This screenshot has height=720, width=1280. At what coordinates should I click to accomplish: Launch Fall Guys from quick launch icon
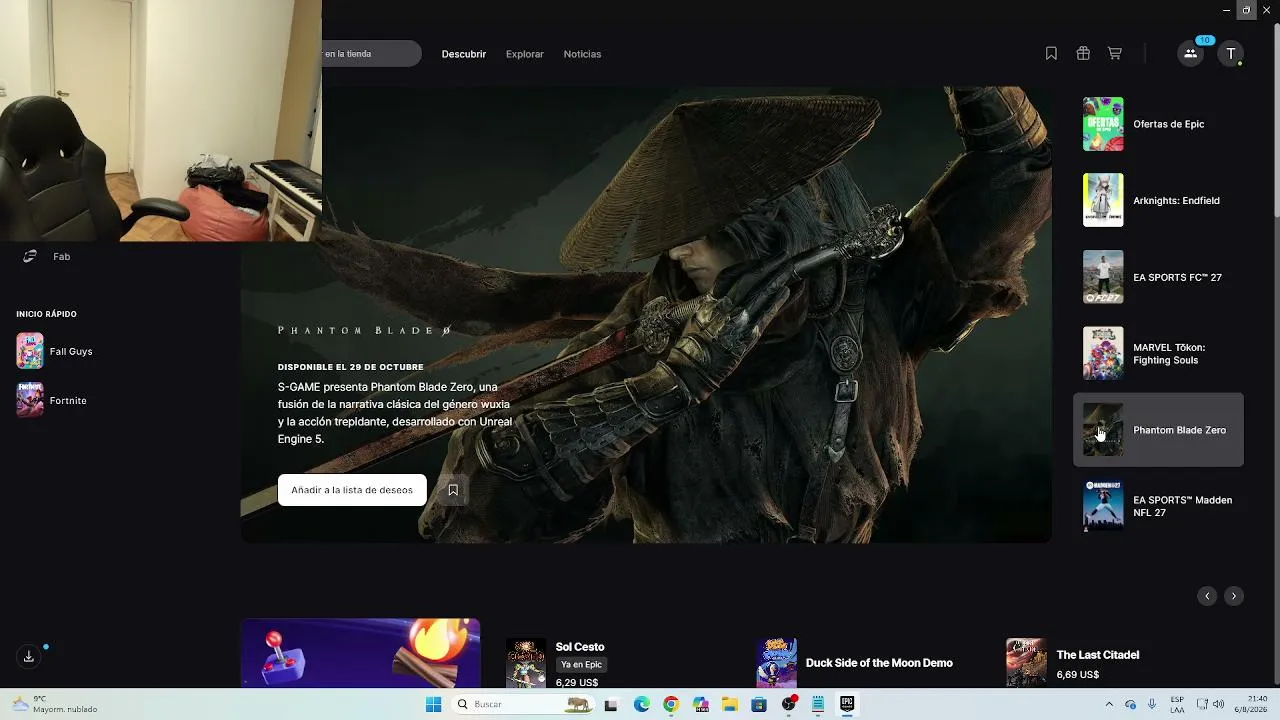coord(30,351)
